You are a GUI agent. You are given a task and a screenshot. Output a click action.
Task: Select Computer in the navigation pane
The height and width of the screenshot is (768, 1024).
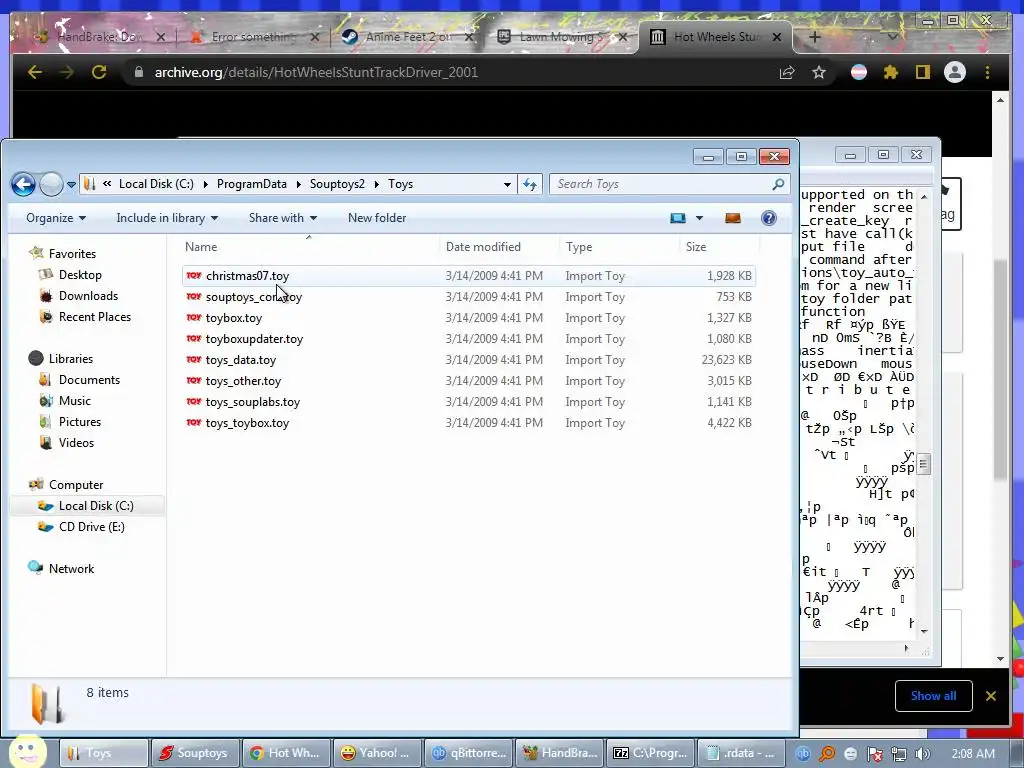(76, 485)
